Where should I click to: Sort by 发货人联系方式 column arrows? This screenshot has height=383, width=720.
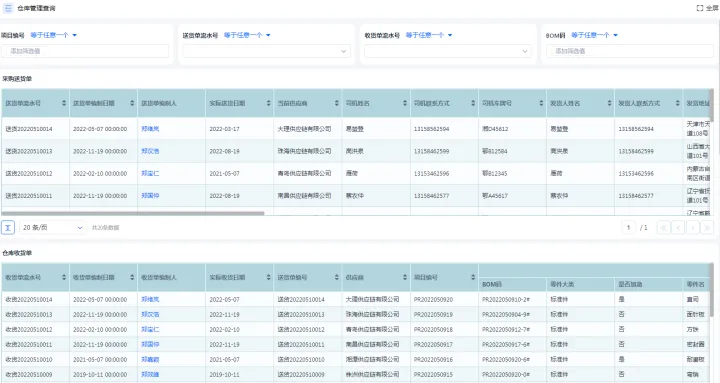pyautogui.click(x=678, y=103)
